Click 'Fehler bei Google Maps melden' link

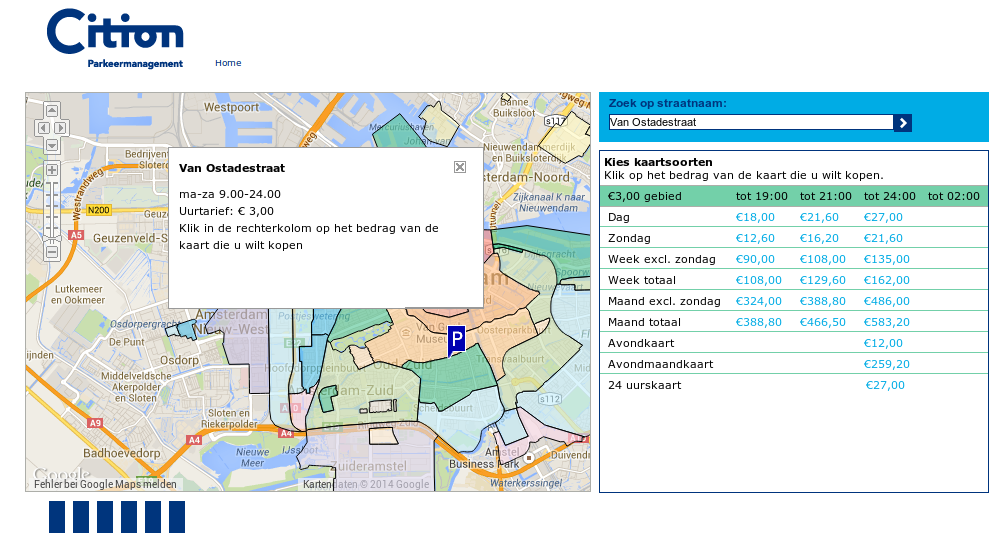tap(105, 484)
